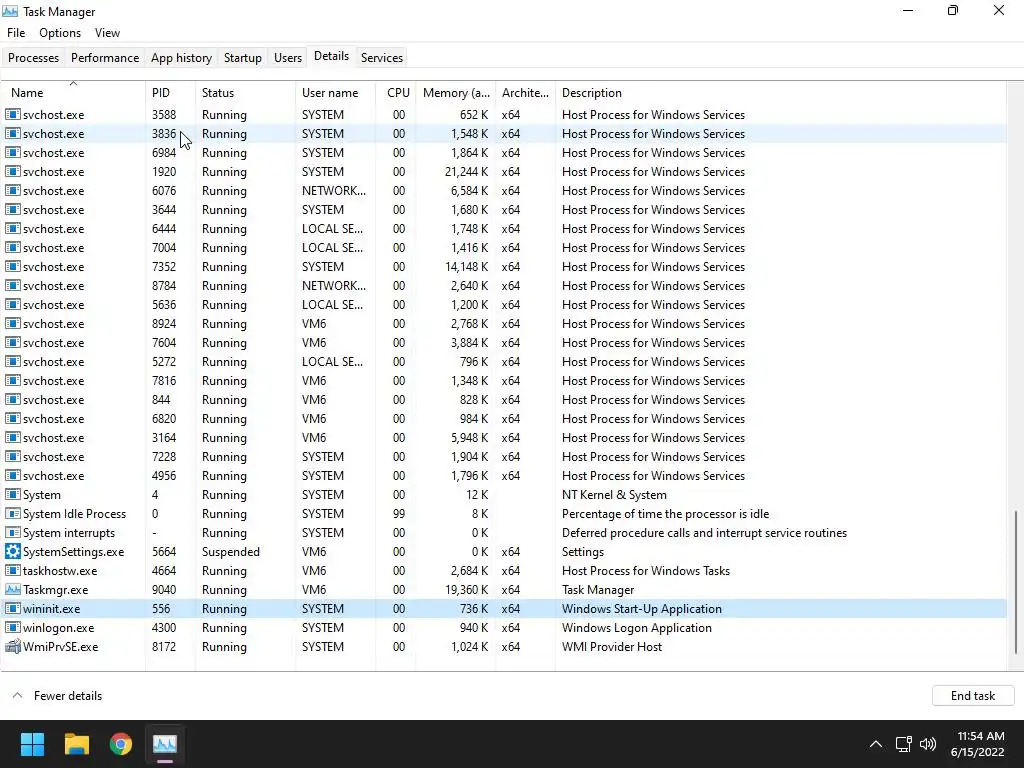
Task: Click the Taskmgr.exe process icon
Action: [12, 590]
